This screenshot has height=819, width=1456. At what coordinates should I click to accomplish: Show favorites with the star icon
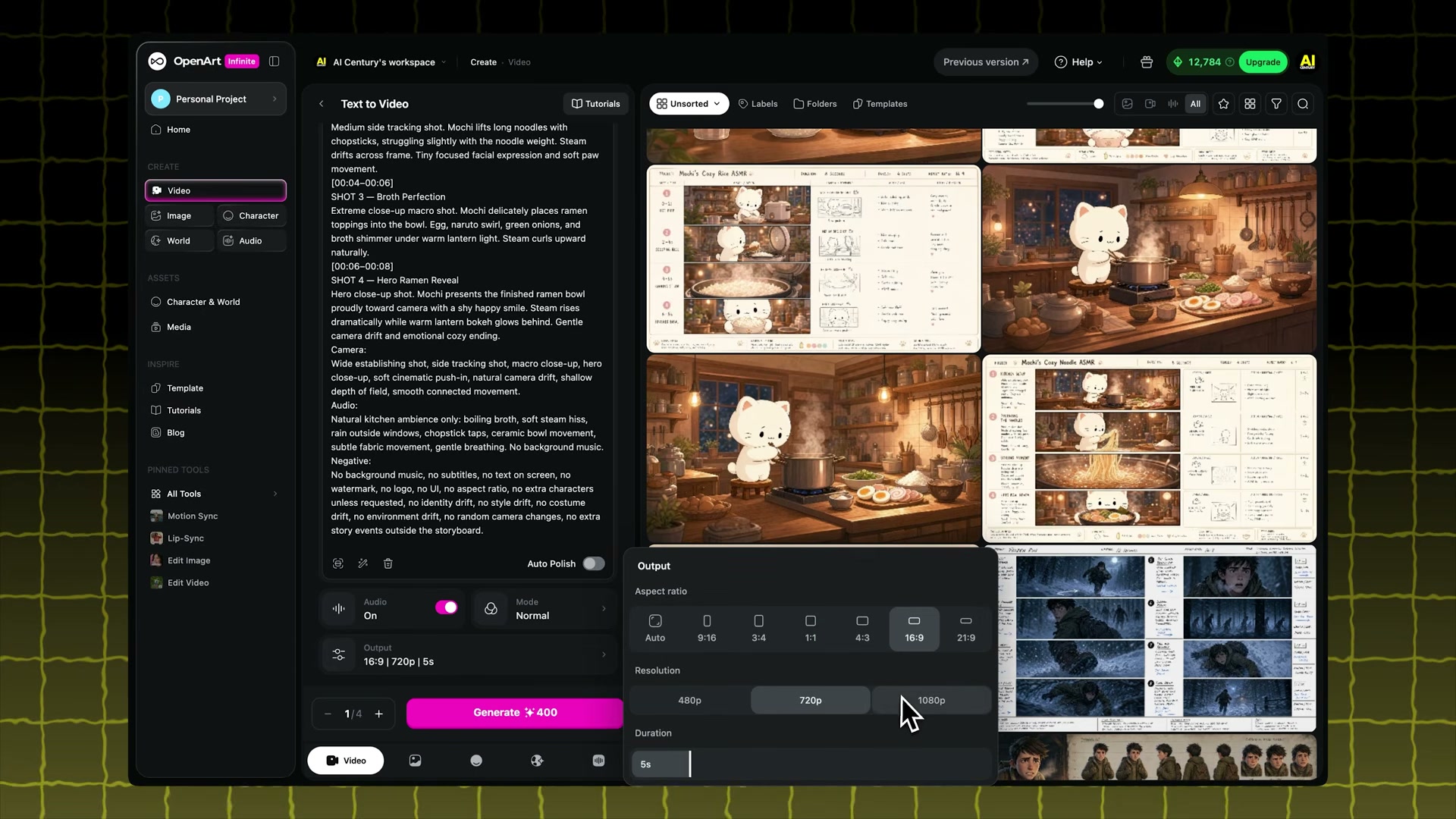(x=1223, y=104)
